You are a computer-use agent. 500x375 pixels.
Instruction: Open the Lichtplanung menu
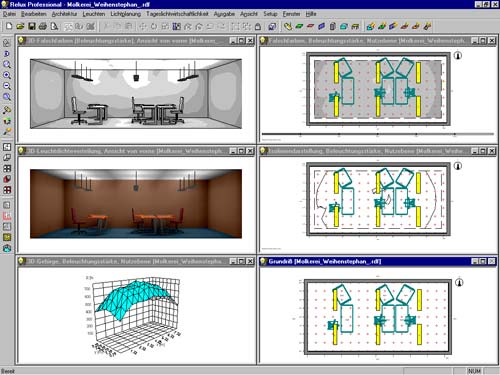[x=126, y=14]
